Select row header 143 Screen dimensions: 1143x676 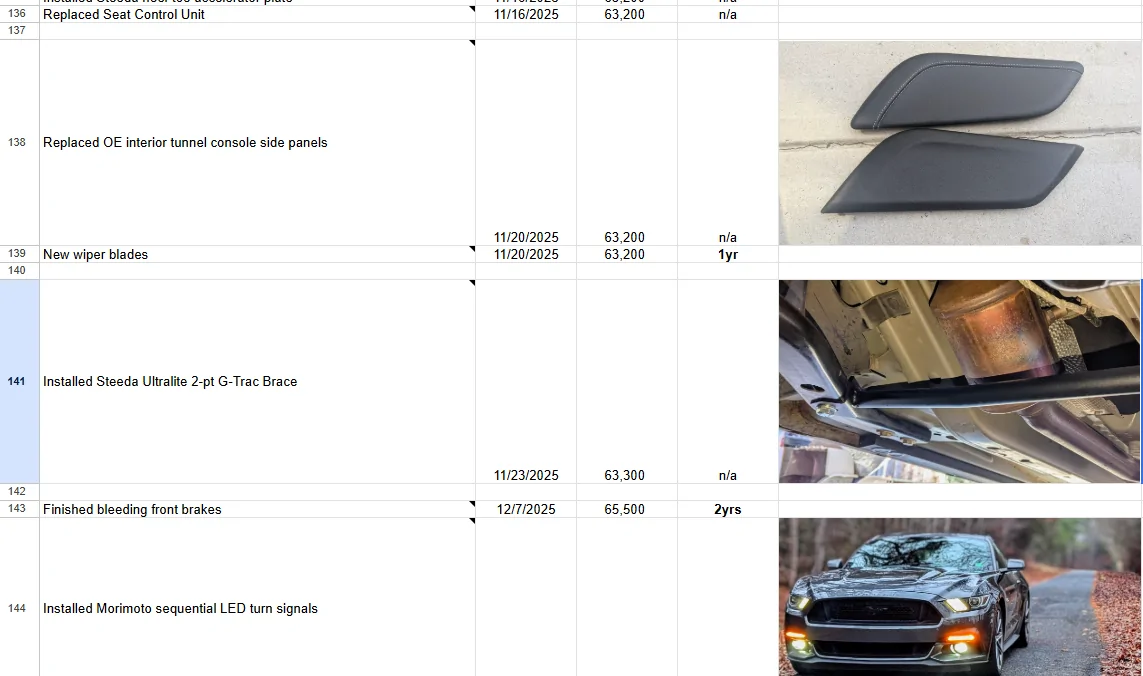(x=19, y=509)
